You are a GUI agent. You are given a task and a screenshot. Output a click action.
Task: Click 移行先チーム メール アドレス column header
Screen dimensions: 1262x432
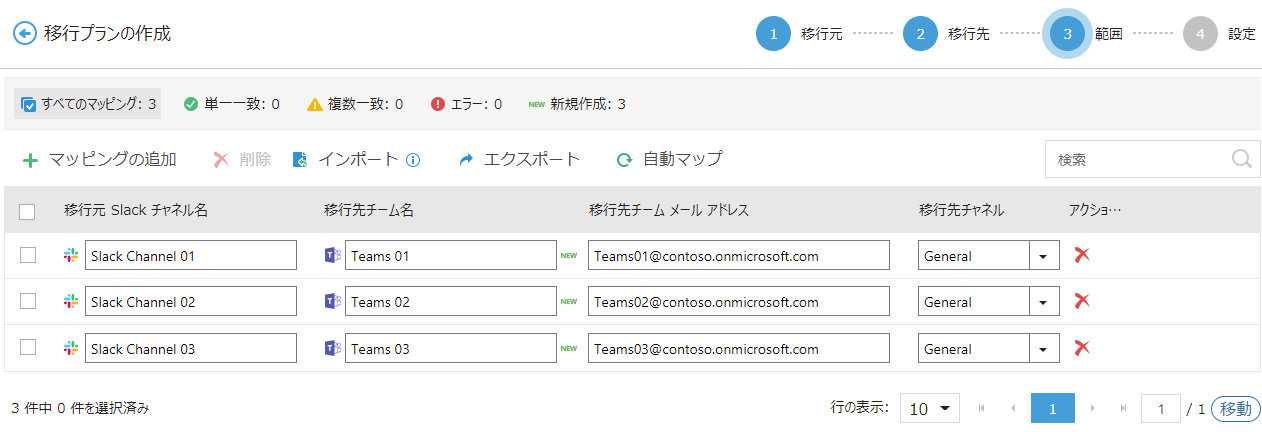(669, 210)
